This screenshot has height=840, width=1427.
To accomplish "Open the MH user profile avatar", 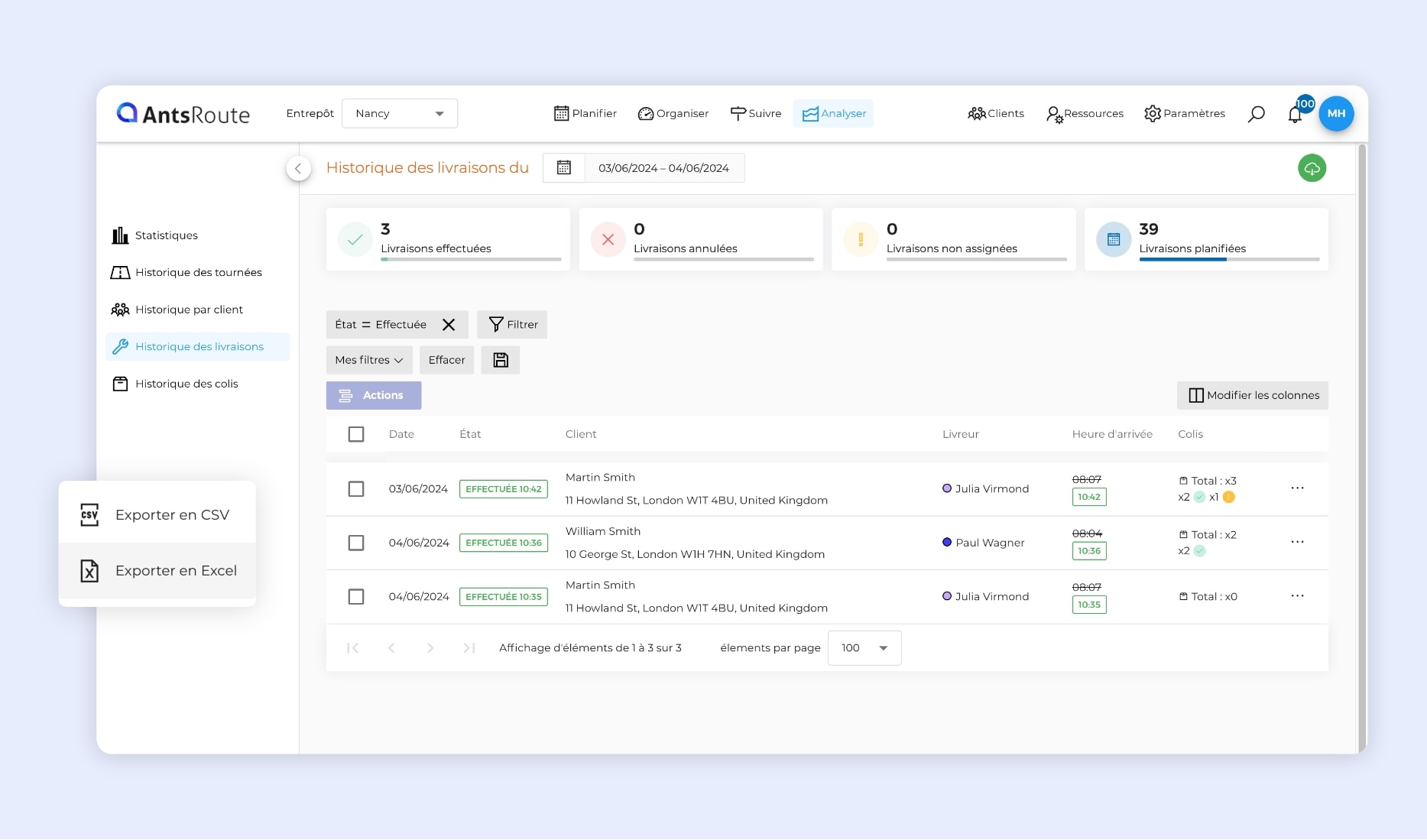I will 1336,114.
